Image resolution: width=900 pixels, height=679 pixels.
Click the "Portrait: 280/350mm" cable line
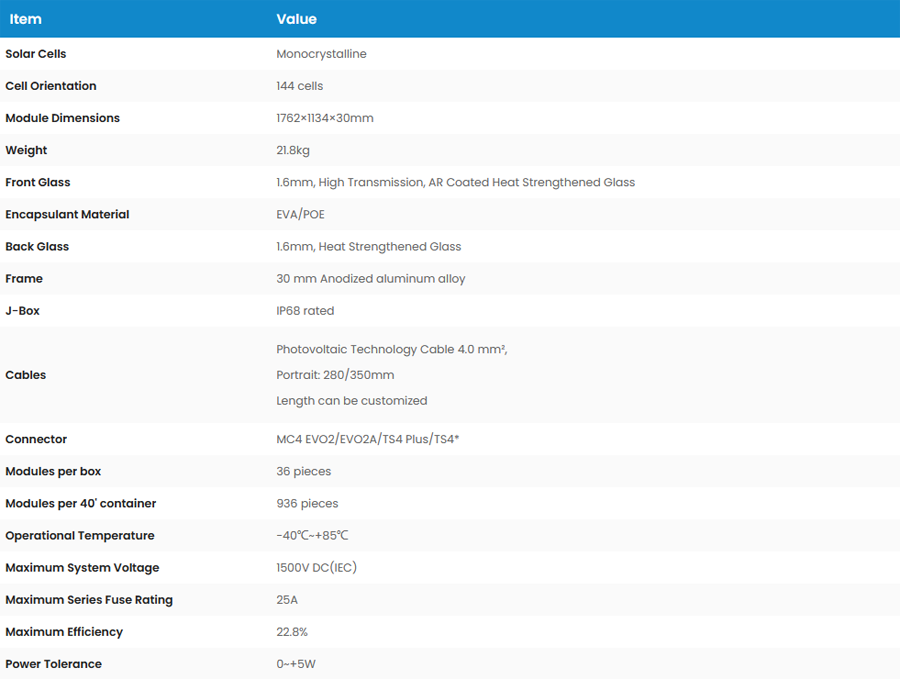click(335, 375)
